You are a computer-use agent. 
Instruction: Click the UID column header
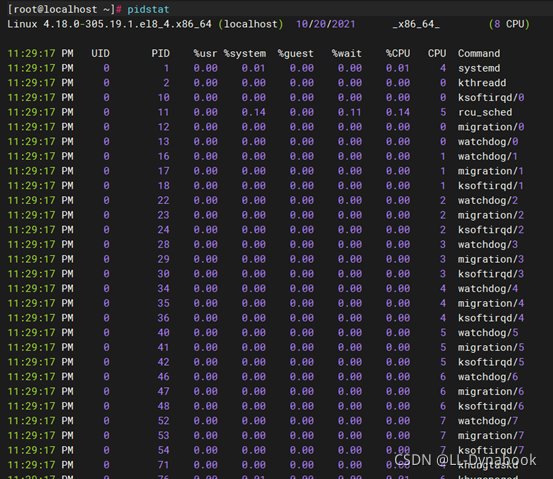click(x=100, y=53)
